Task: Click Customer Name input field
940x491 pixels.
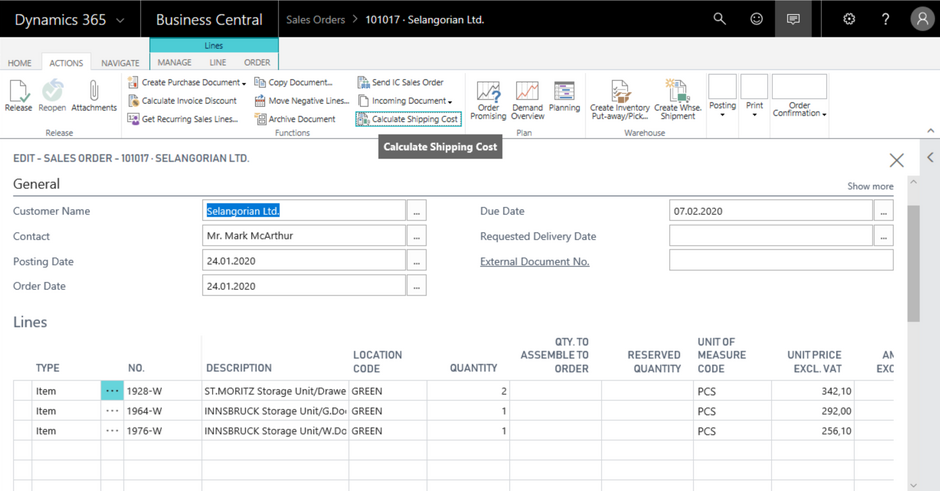Action: tap(304, 211)
